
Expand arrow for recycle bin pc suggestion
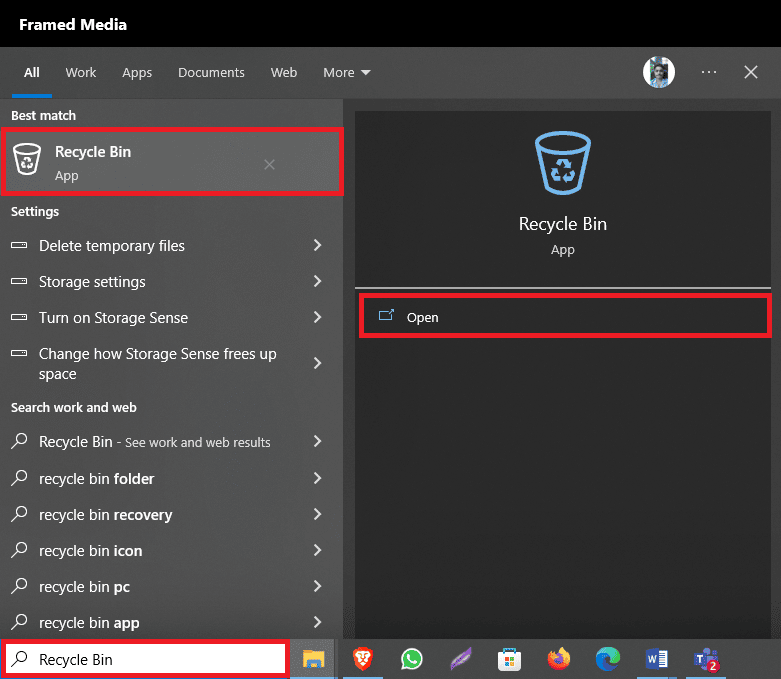(x=317, y=586)
